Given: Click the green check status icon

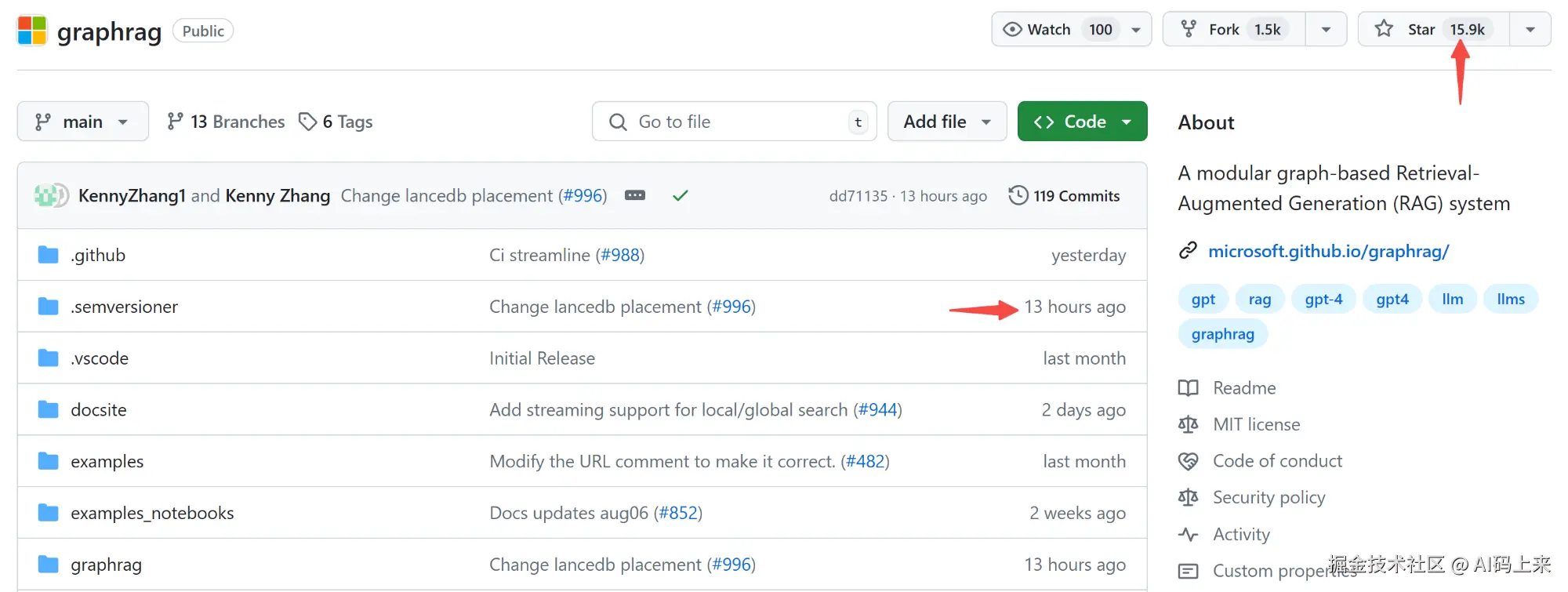Looking at the screenshot, I should (x=680, y=195).
